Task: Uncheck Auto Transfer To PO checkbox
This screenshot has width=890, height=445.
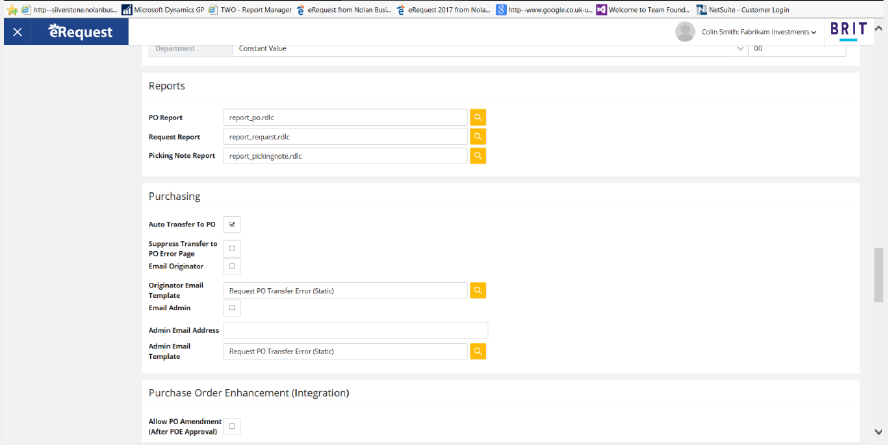Action: pyautogui.click(x=232, y=224)
